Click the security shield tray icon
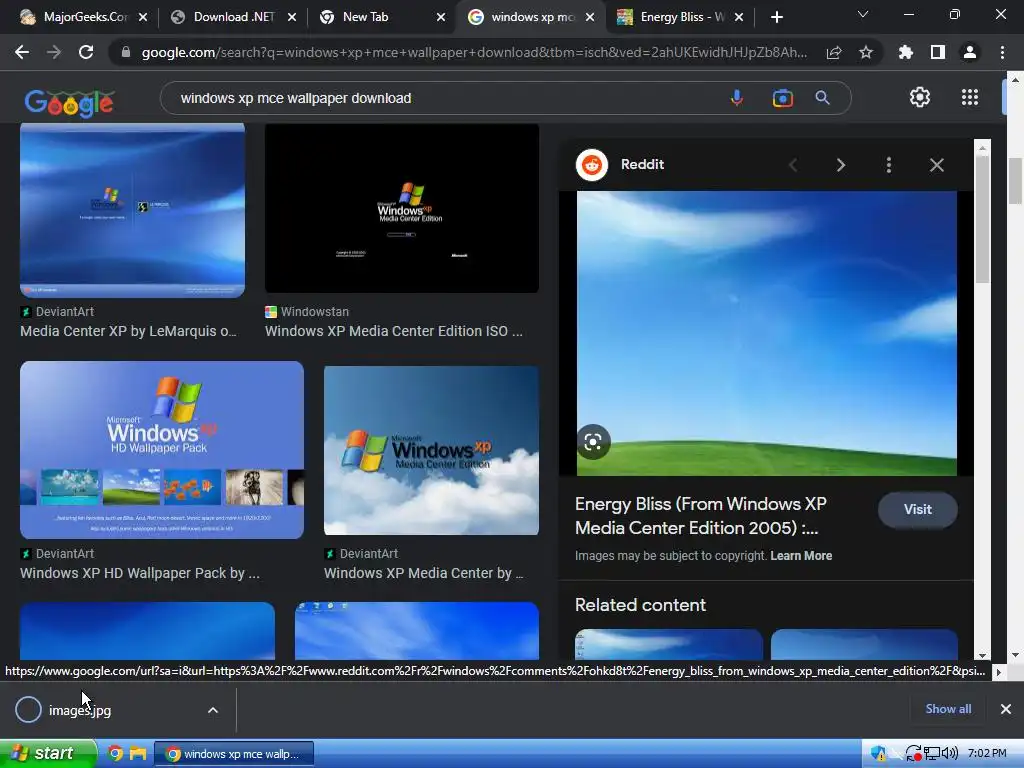Viewport: 1024px width, 768px height. 878,754
